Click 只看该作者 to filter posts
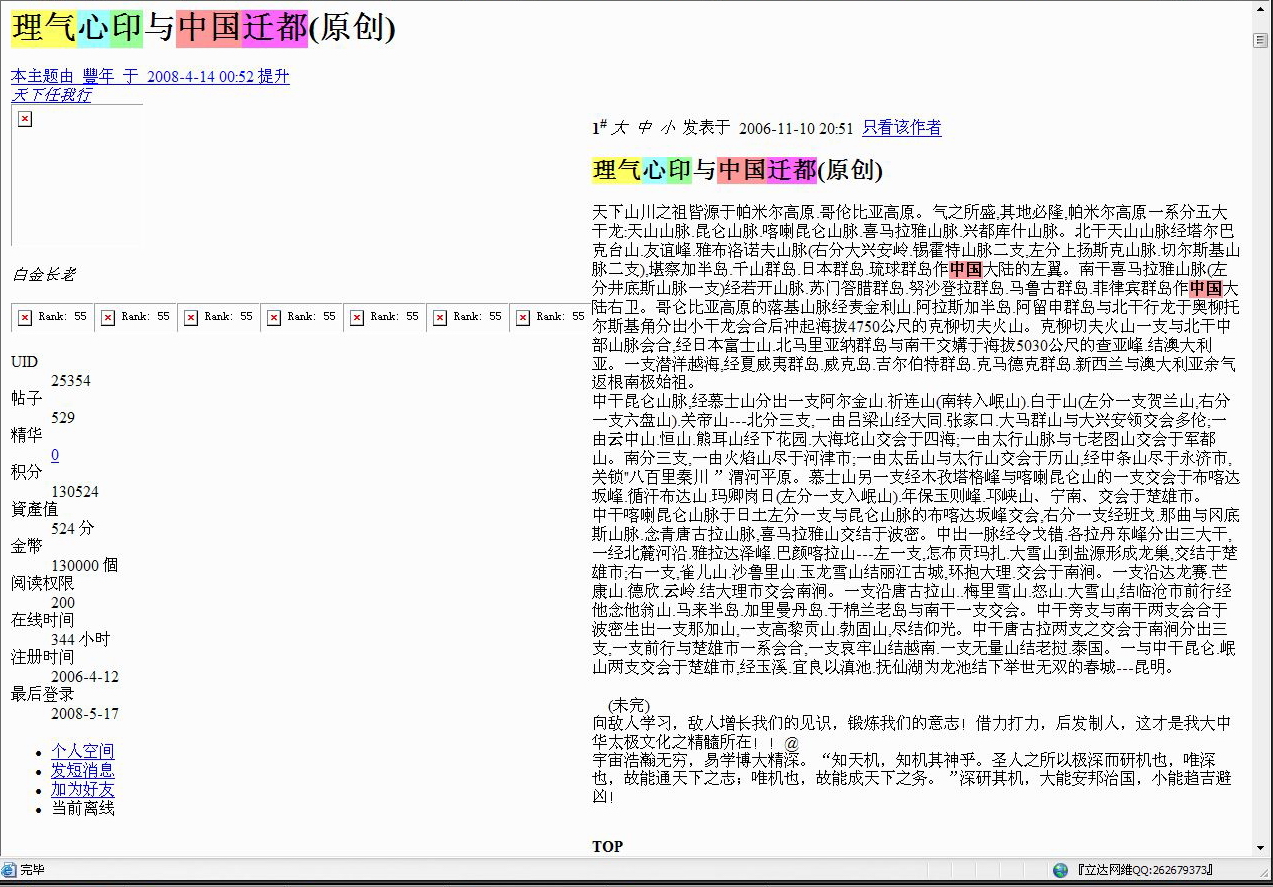The image size is (1273, 887). [901, 128]
